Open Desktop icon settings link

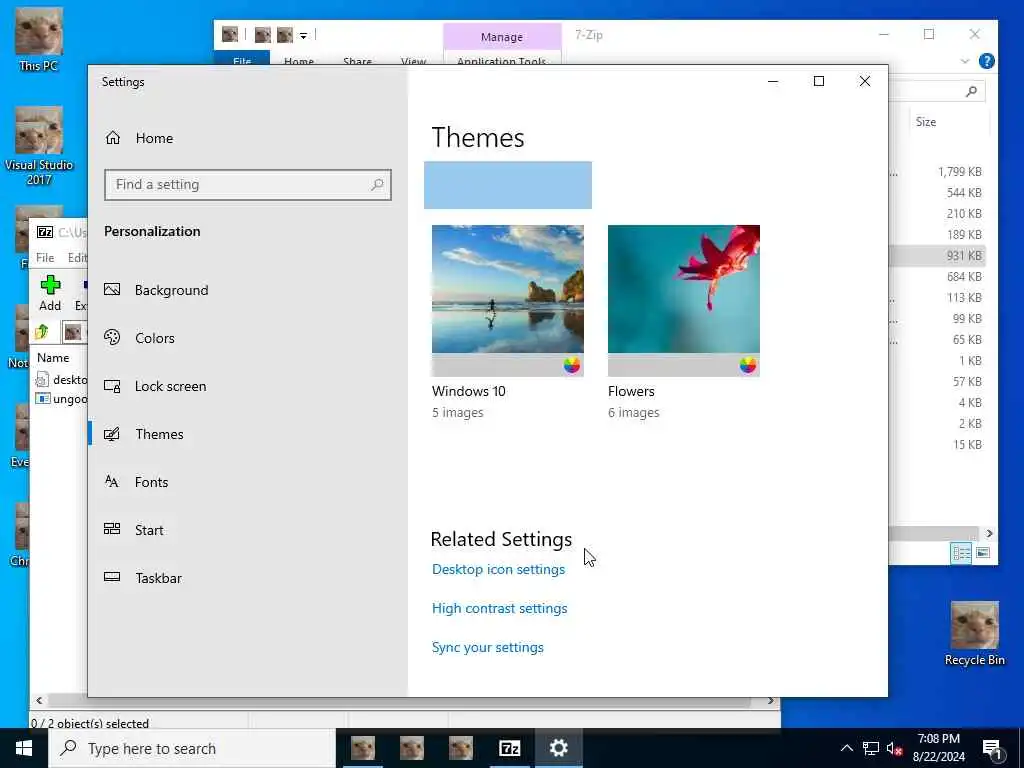pos(498,569)
